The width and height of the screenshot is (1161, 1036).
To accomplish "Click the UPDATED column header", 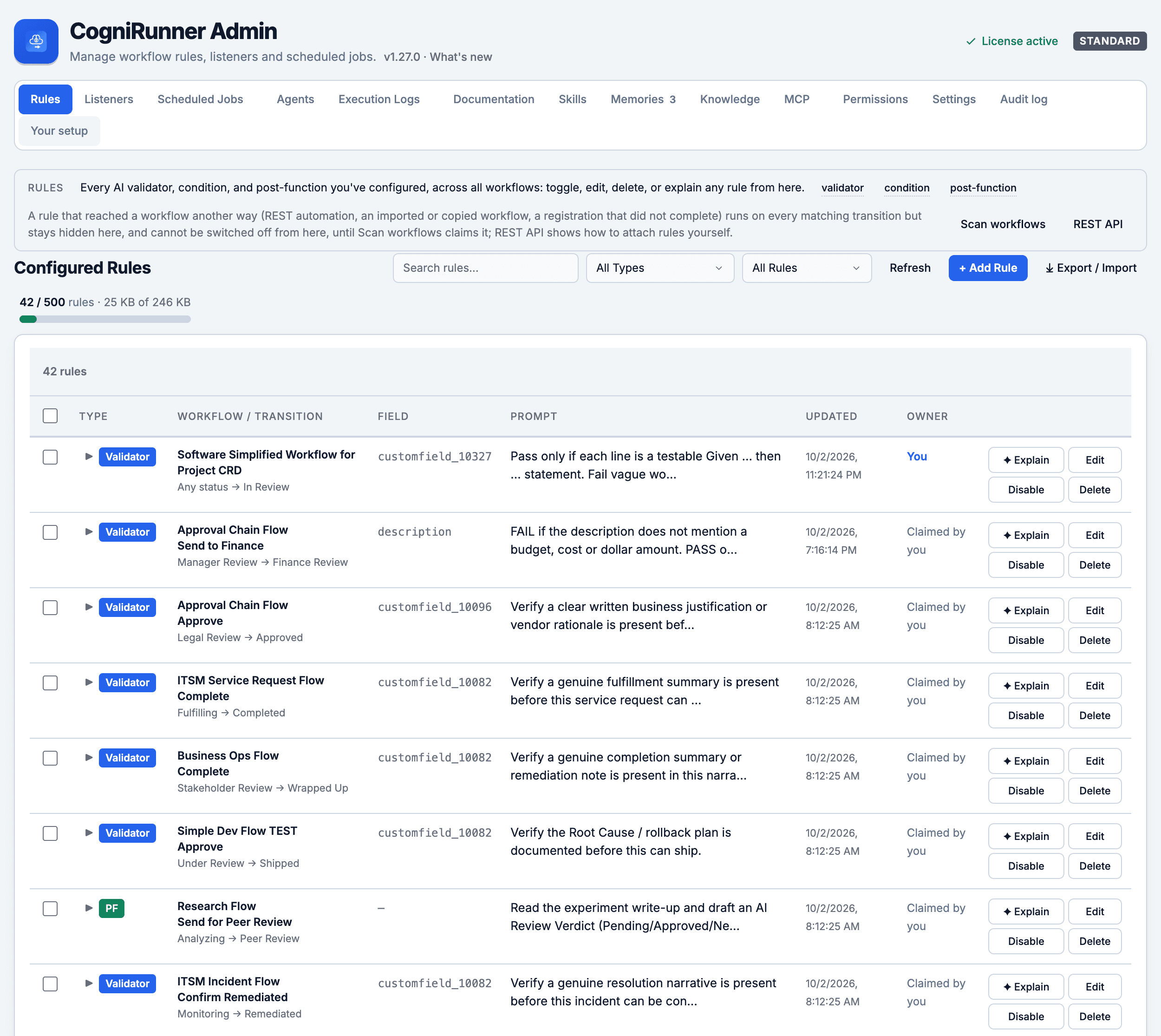I will coord(831,417).
